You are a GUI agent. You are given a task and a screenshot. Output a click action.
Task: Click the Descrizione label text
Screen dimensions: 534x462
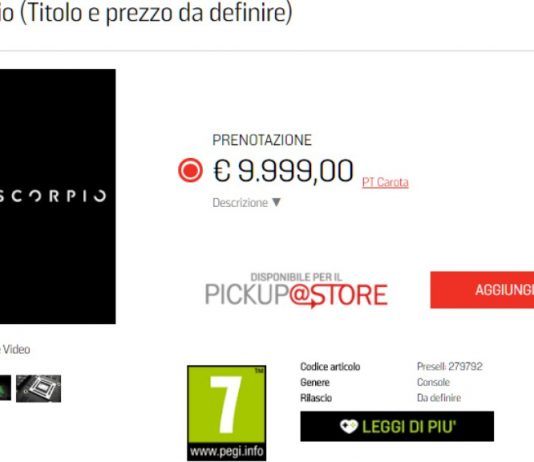240,203
